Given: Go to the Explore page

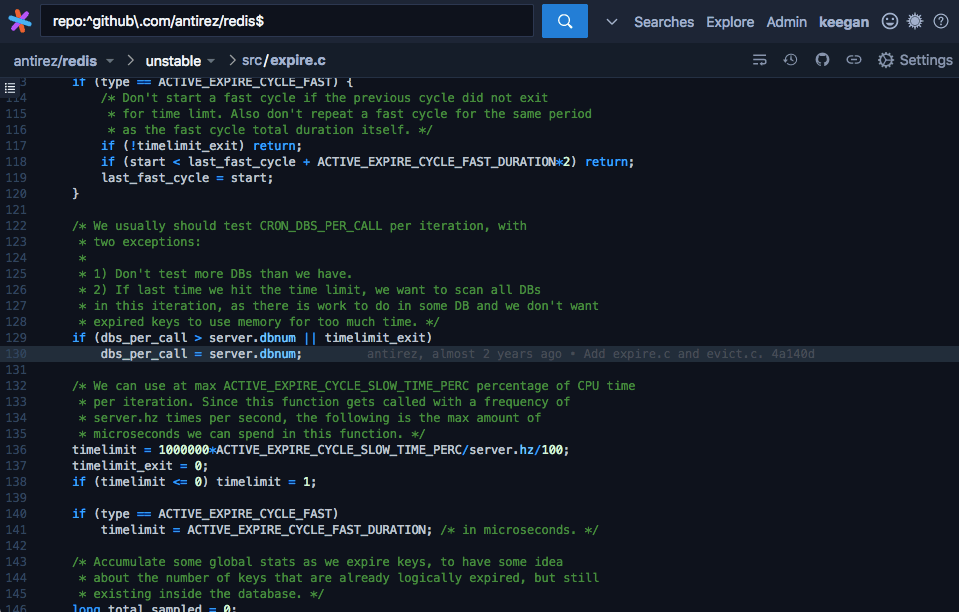Looking at the screenshot, I should point(729,21).
